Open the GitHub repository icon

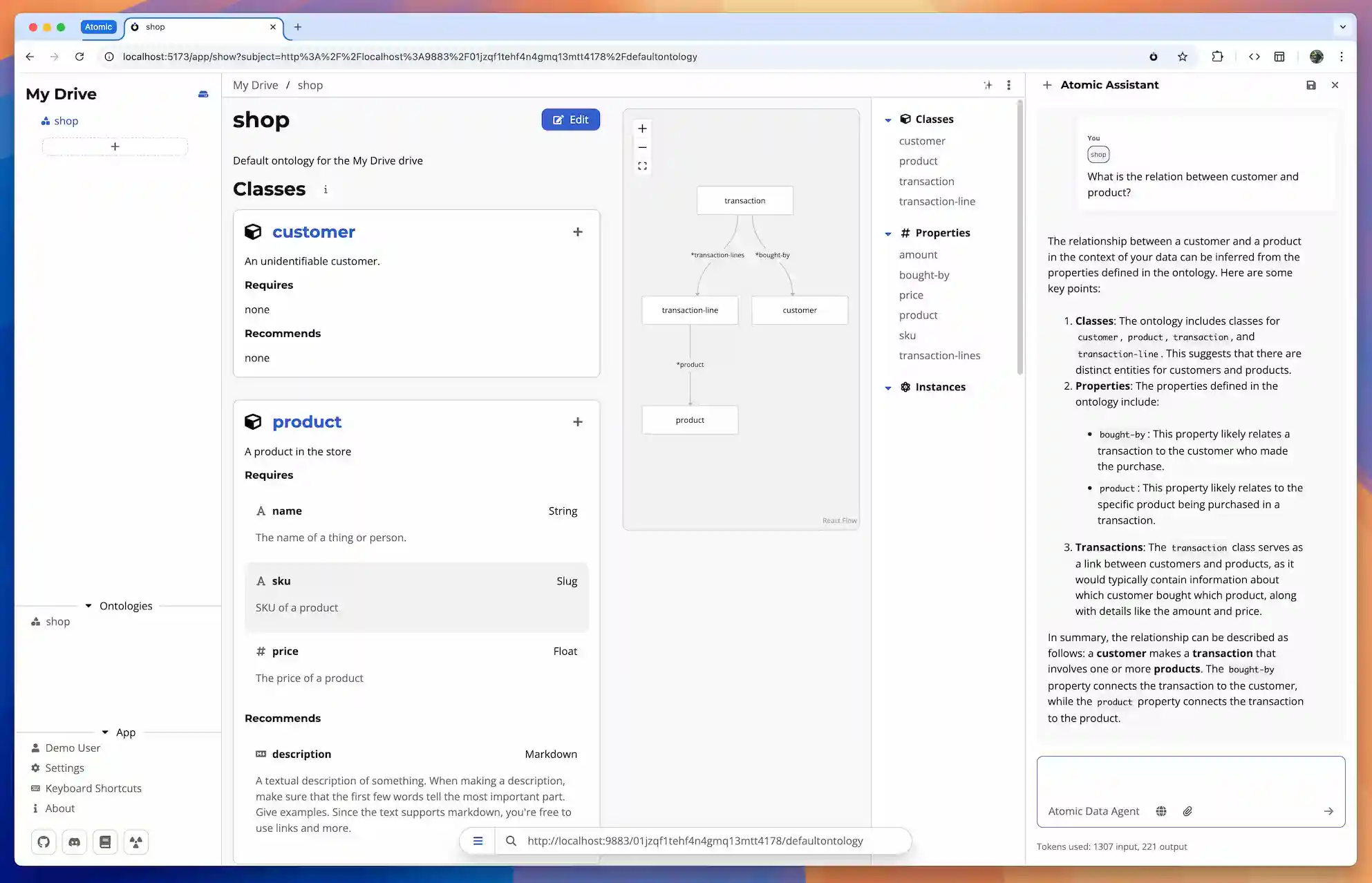coord(43,842)
